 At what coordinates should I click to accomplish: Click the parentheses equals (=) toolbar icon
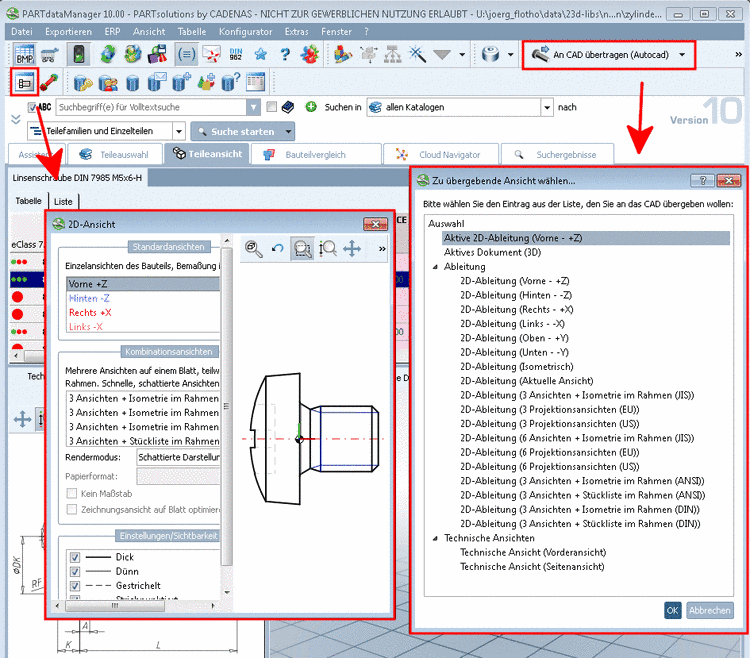click(x=186, y=54)
